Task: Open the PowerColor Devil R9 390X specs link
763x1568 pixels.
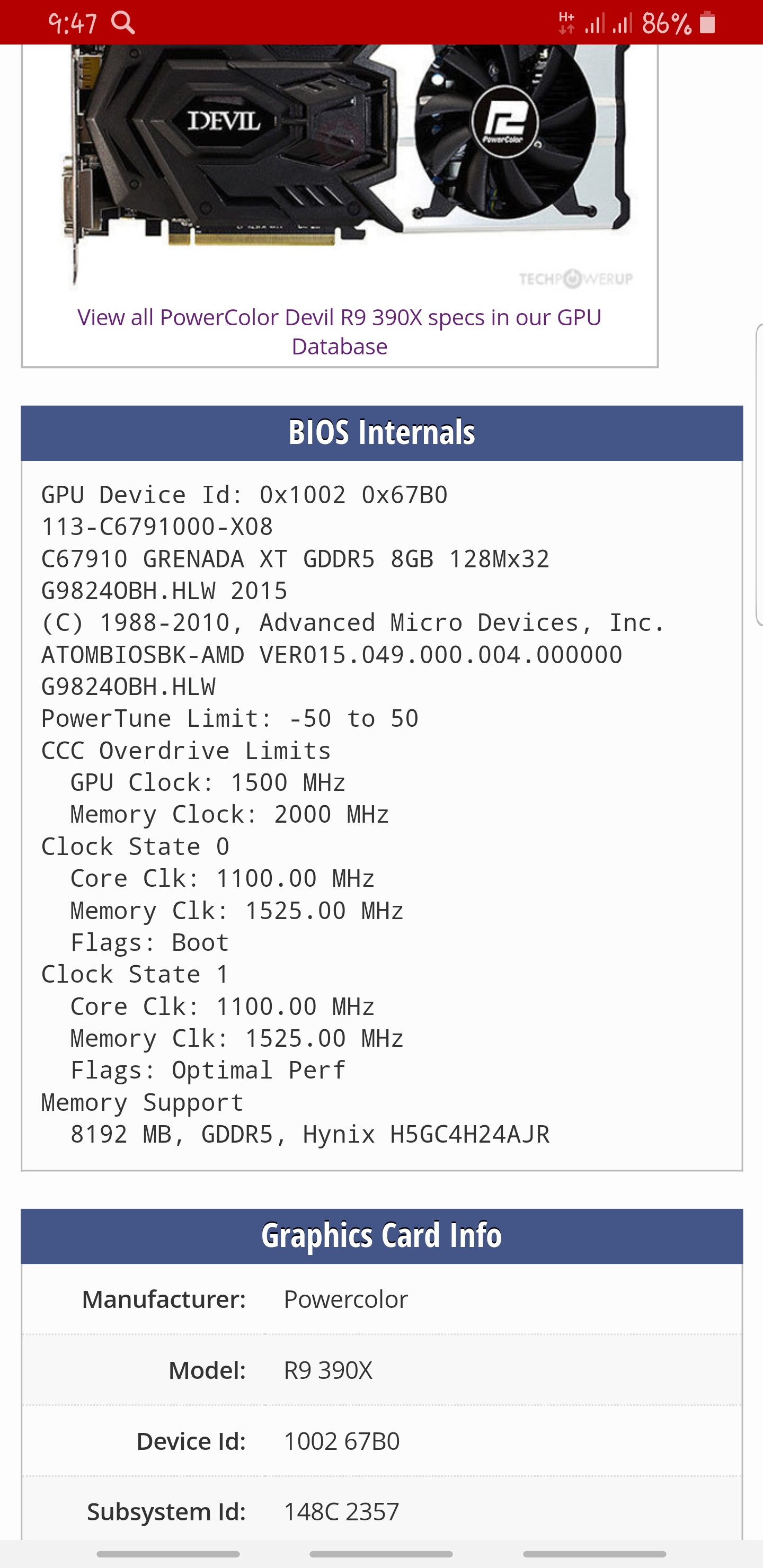Action: point(339,331)
